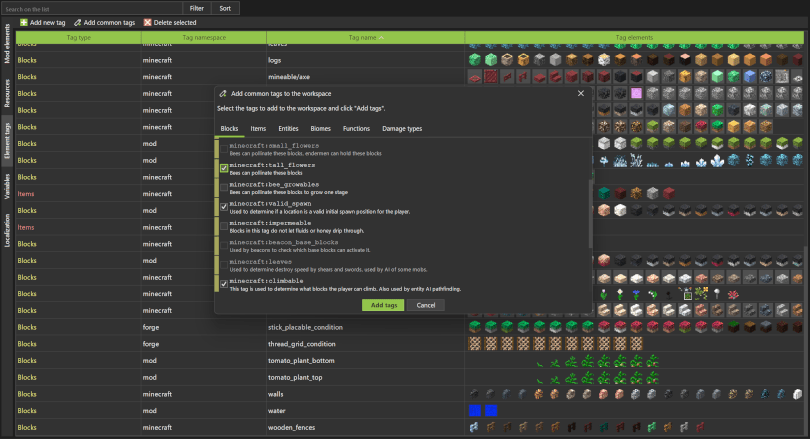
Task: Select the stick_placable_condition tag
Action: (305, 327)
